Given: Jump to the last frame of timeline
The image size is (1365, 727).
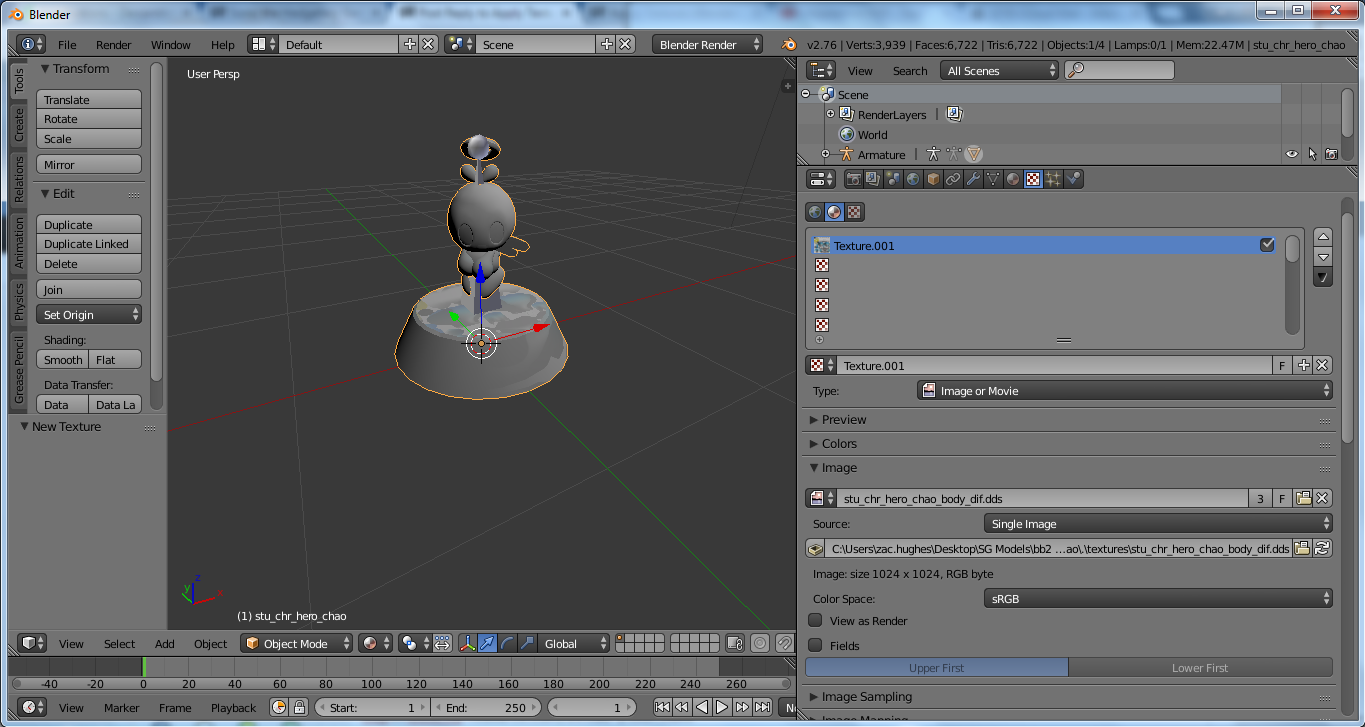Looking at the screenshot, I should (762, 707).
